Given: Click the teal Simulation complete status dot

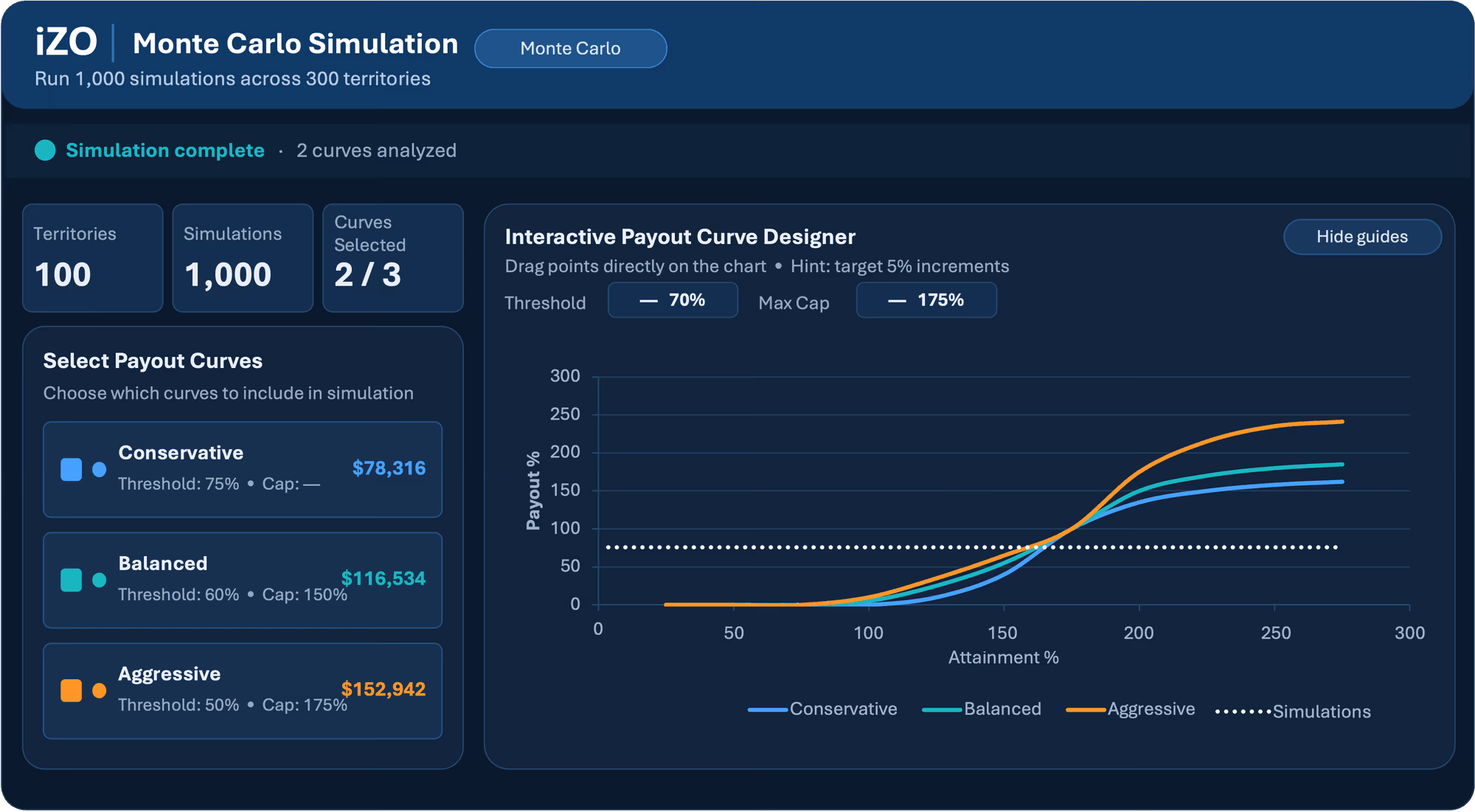Looking at the screenshot, I should (45, 150).
